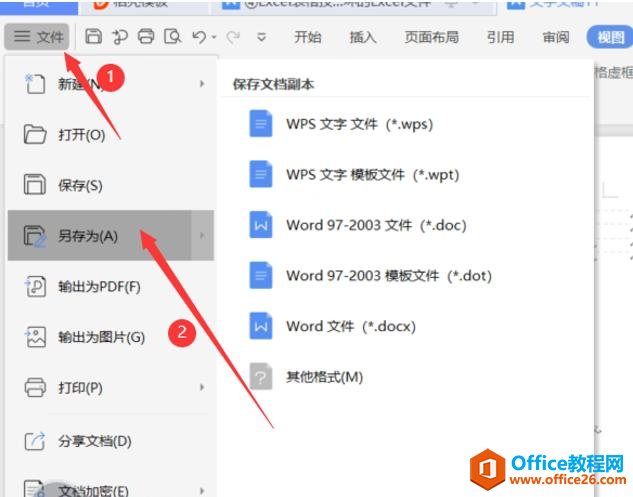The image size is (633, 497).
Task: Click the new document icon beside 新建(N)
Action: (35, 84)
